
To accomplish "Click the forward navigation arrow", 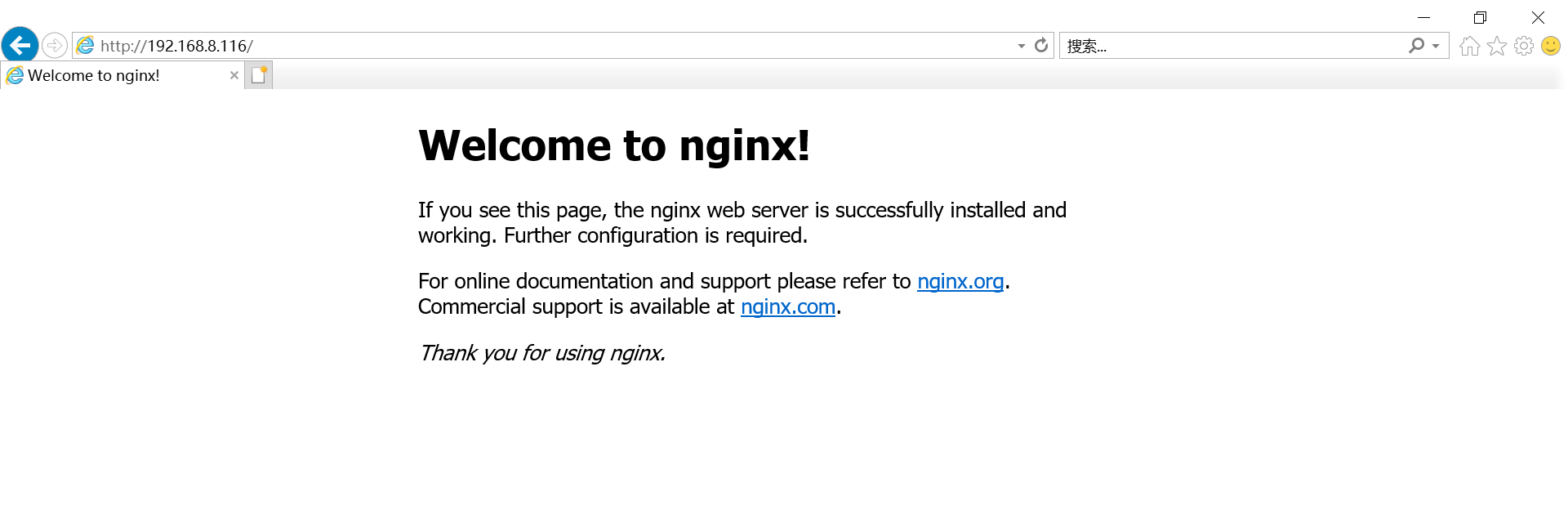I will point(55,45).
